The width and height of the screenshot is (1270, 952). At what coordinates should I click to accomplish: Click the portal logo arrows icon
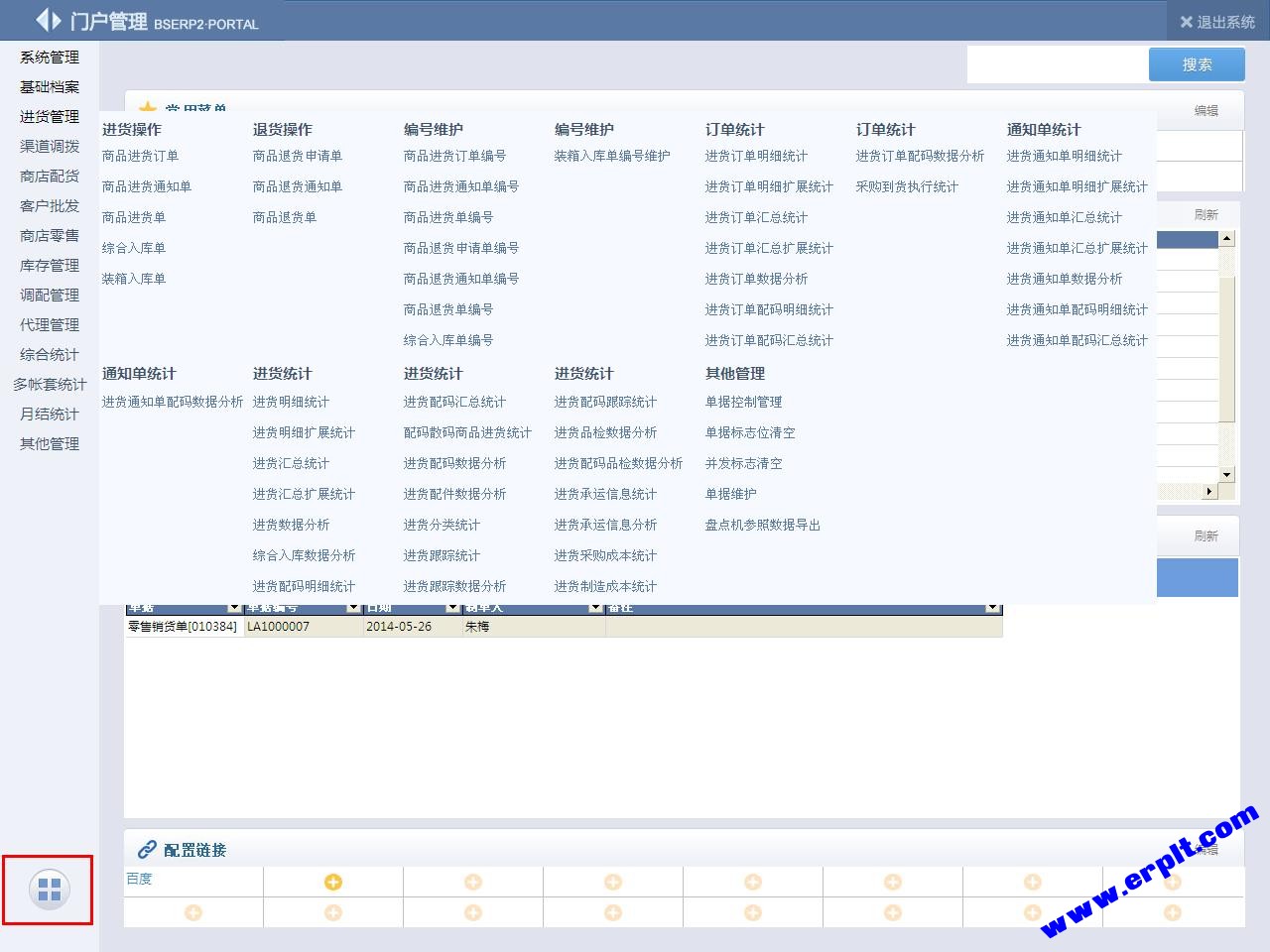(x=49, y=19)
